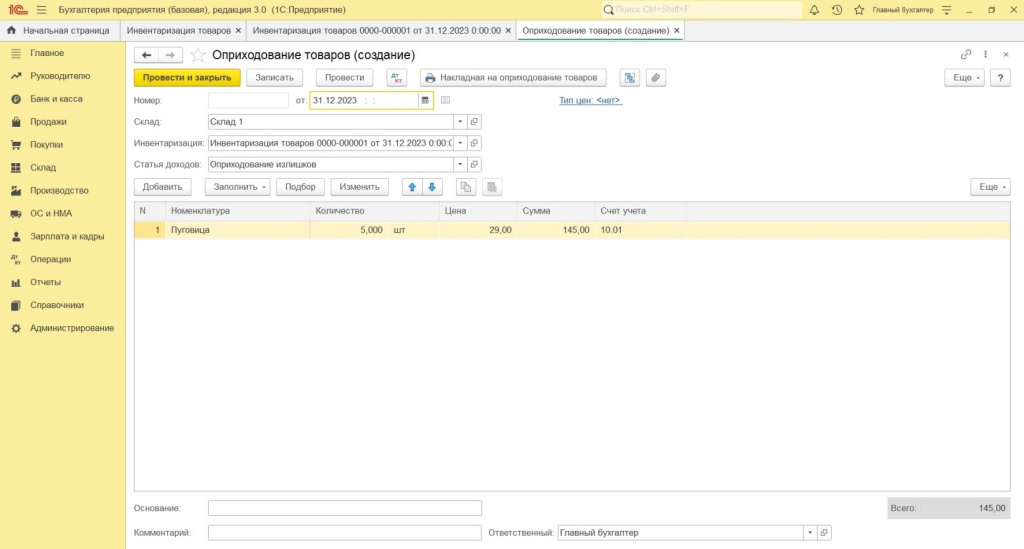
Task: Click the icon right of the date field
Action: coord(445,101)
